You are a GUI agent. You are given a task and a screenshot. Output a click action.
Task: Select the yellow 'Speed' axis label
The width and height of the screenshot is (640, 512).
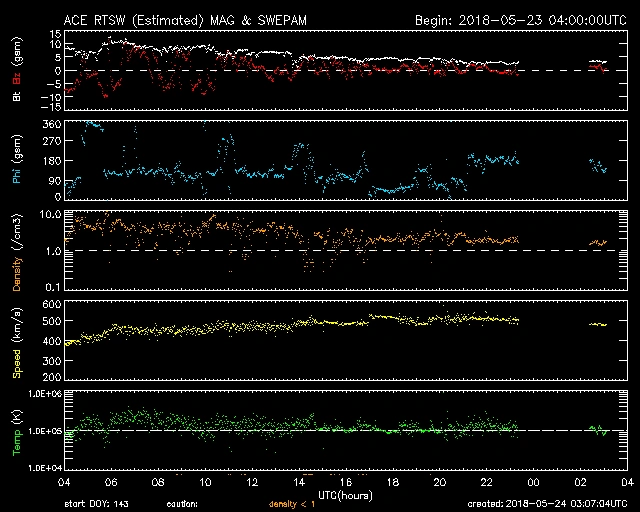17,364
